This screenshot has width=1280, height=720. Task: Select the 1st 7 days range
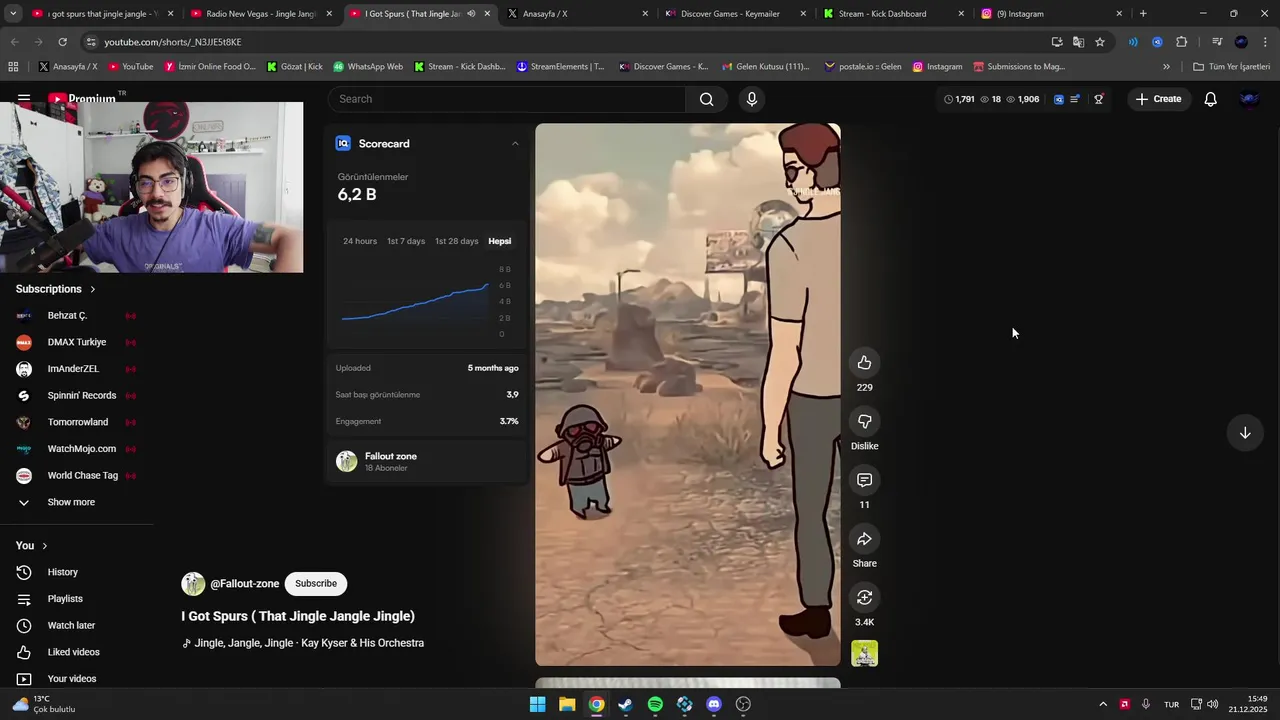(x=406, y=241)
